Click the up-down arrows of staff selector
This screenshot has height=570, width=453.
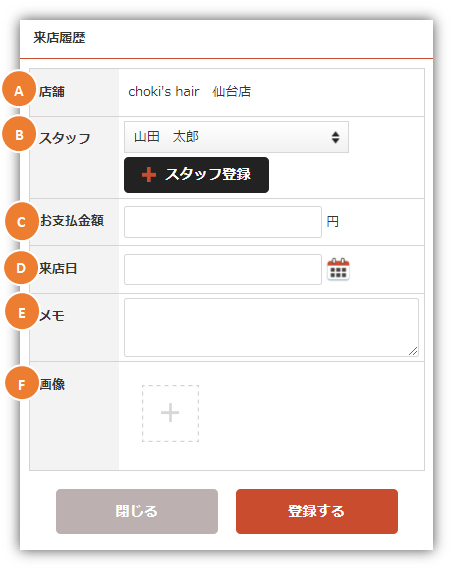[x=335, y=137]
